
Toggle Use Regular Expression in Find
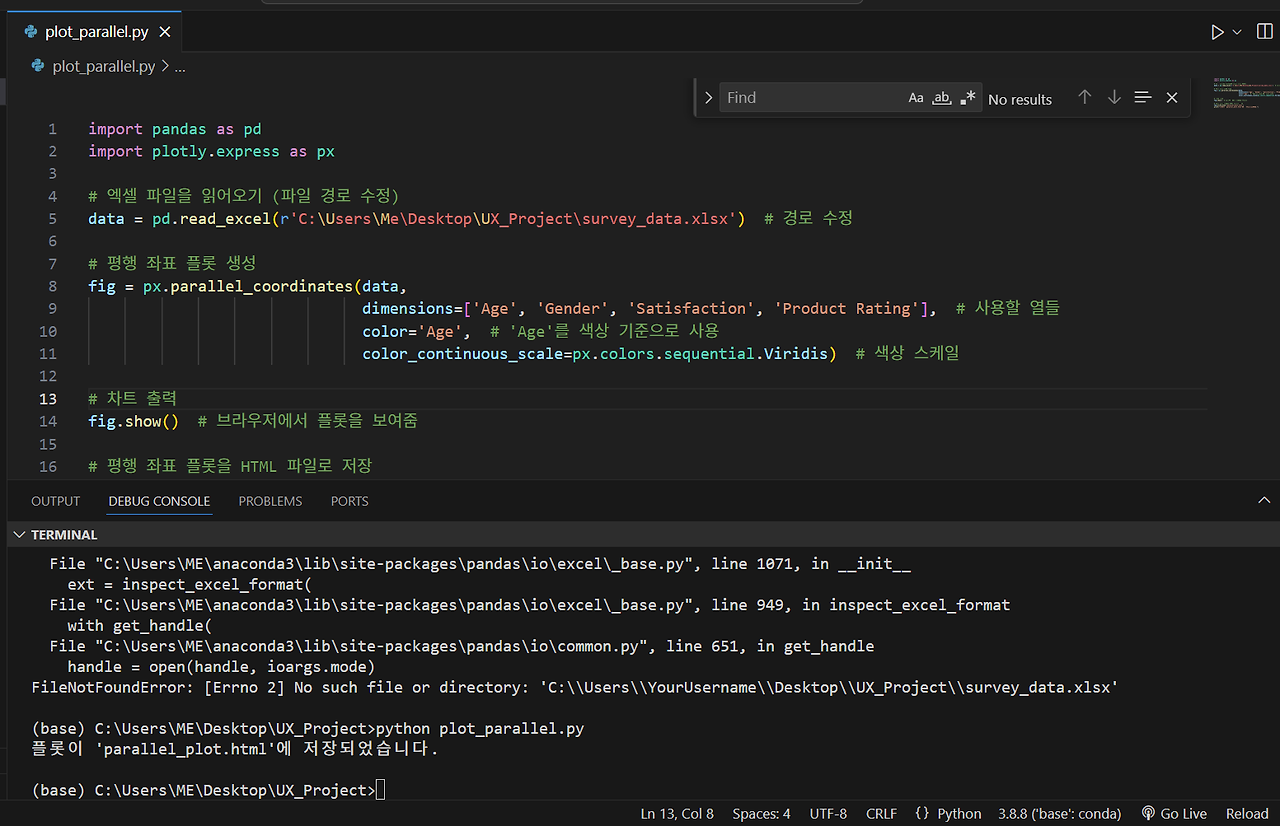point(968,98)
